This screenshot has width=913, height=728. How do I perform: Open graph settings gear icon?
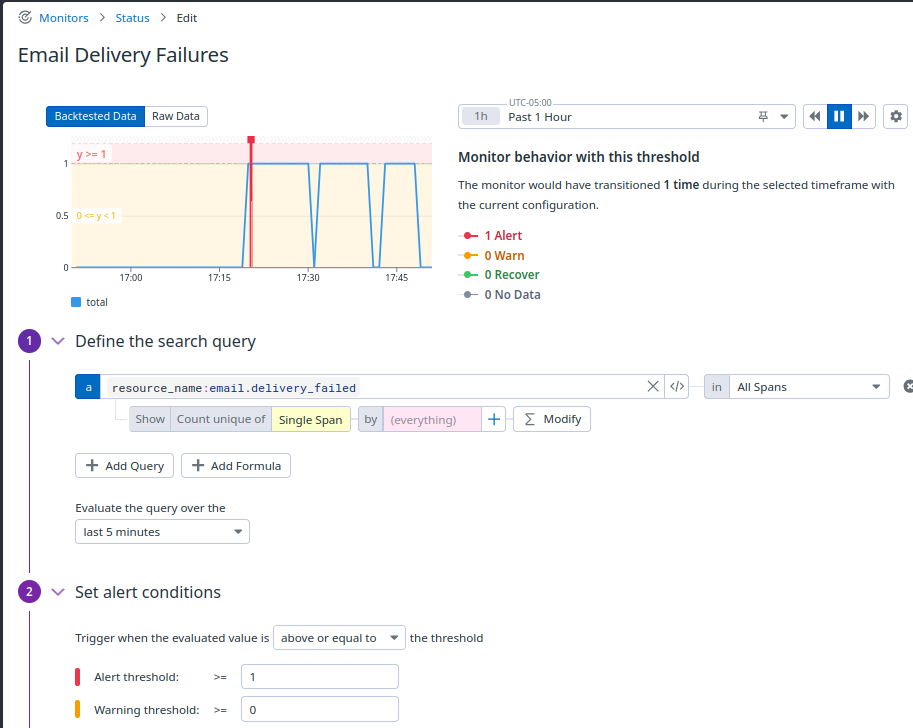click(x=896, y=116)
